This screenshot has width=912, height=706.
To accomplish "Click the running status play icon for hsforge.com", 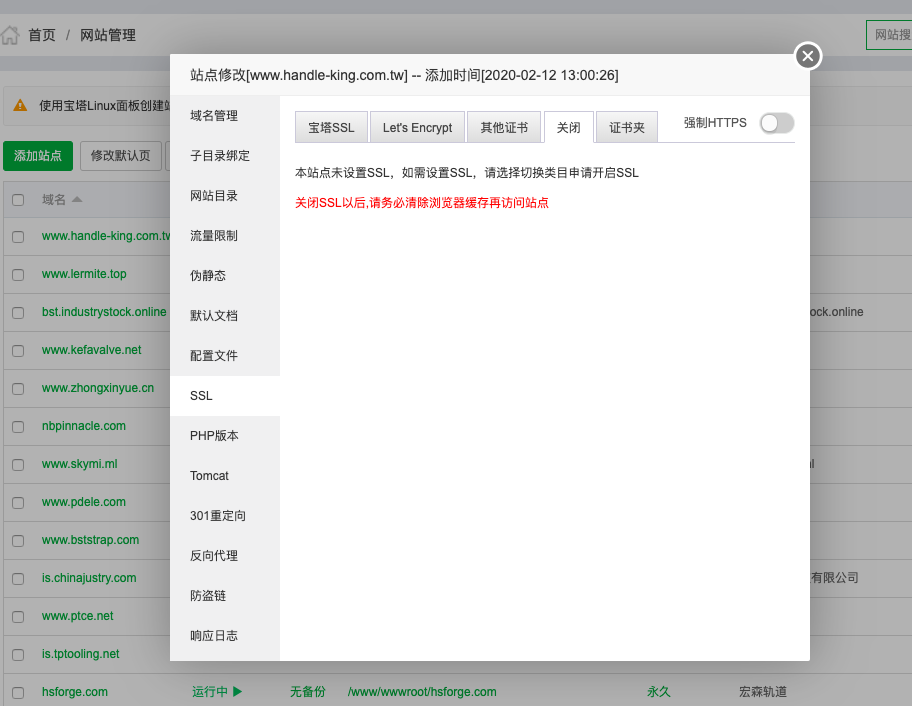I will [237, 691].
